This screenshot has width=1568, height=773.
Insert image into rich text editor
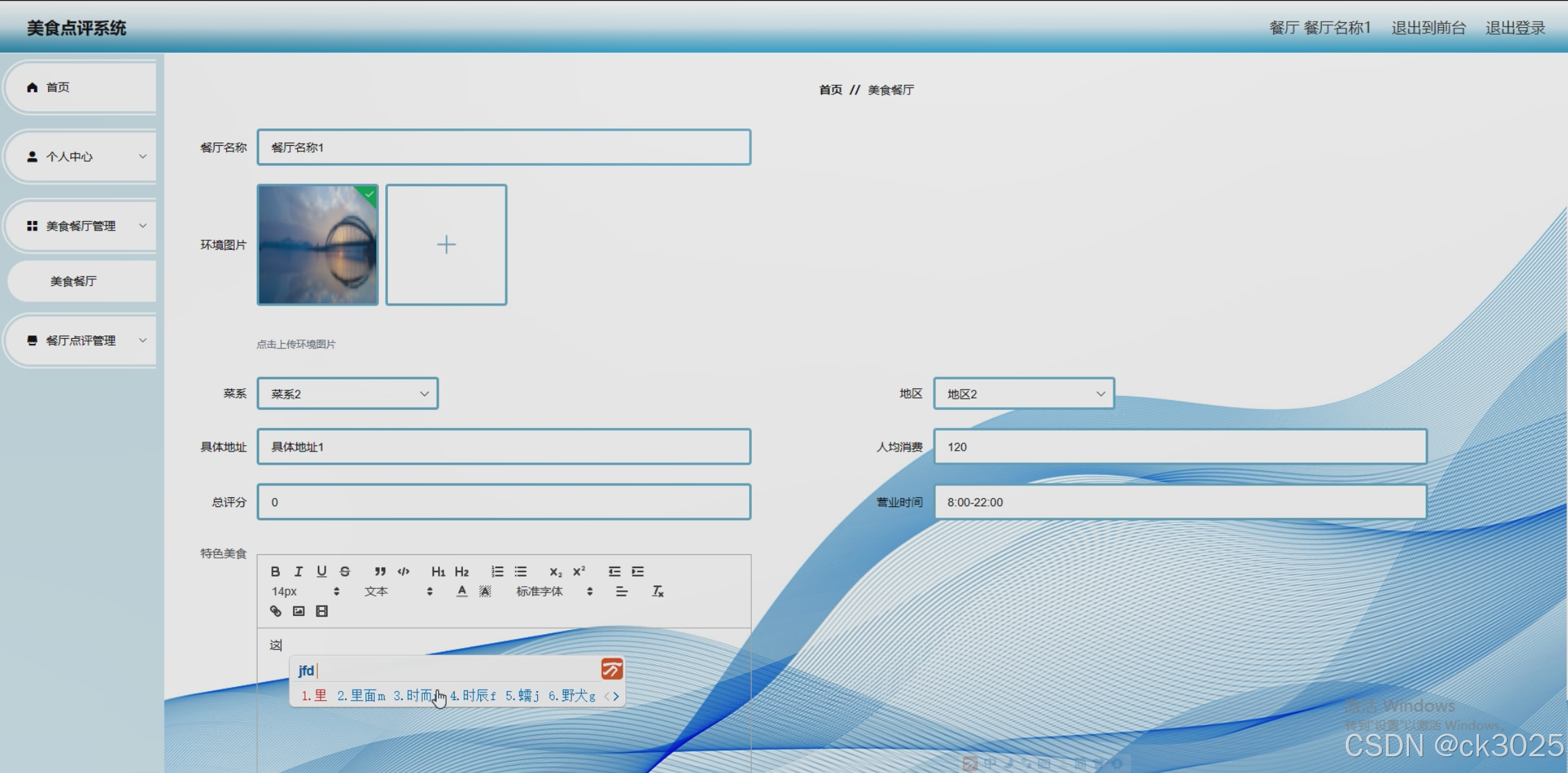click(298, 611)
